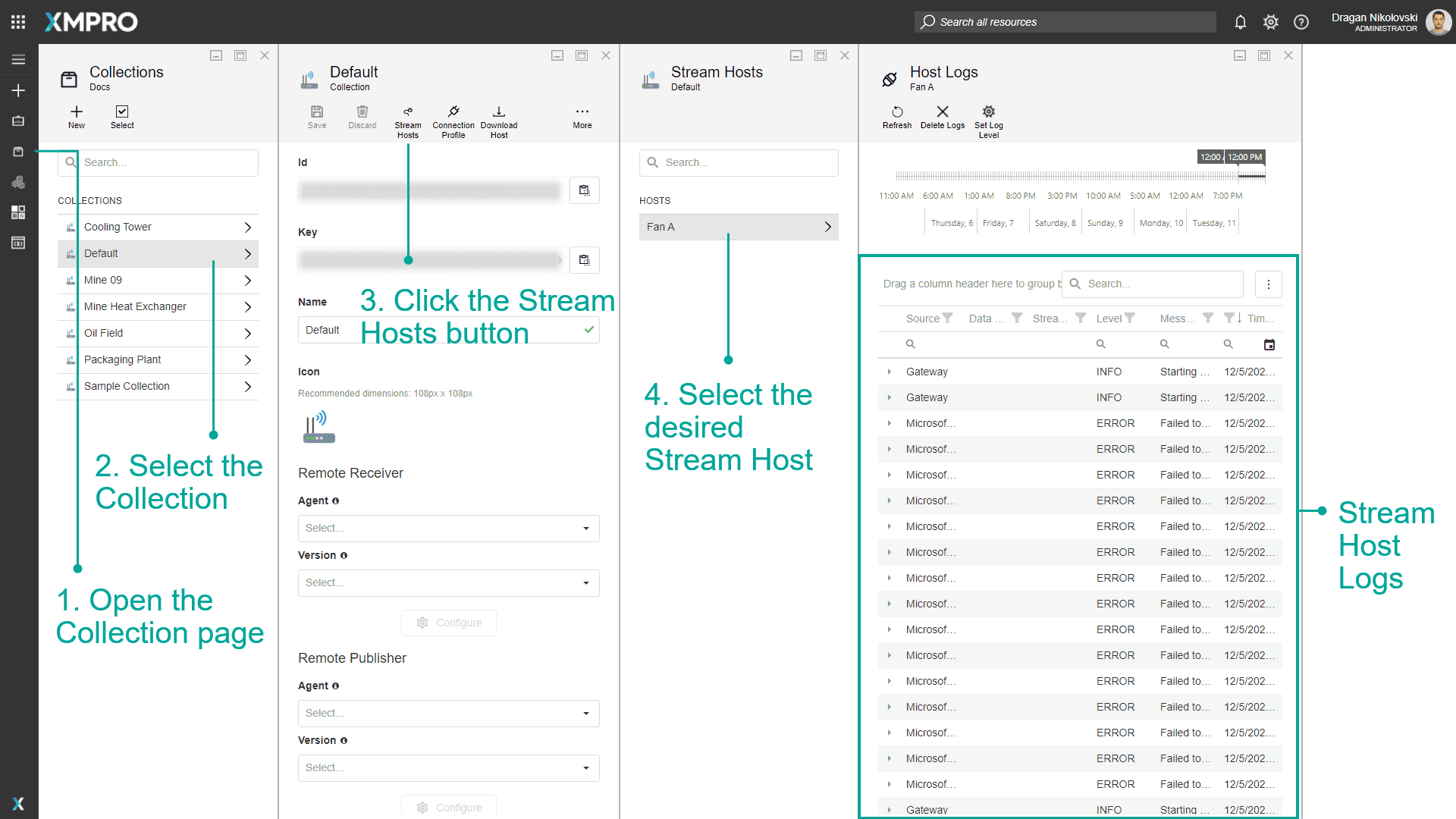The image size is (1456, 819).
Task: Toggle the Source column filter
Action: point(948,318)
